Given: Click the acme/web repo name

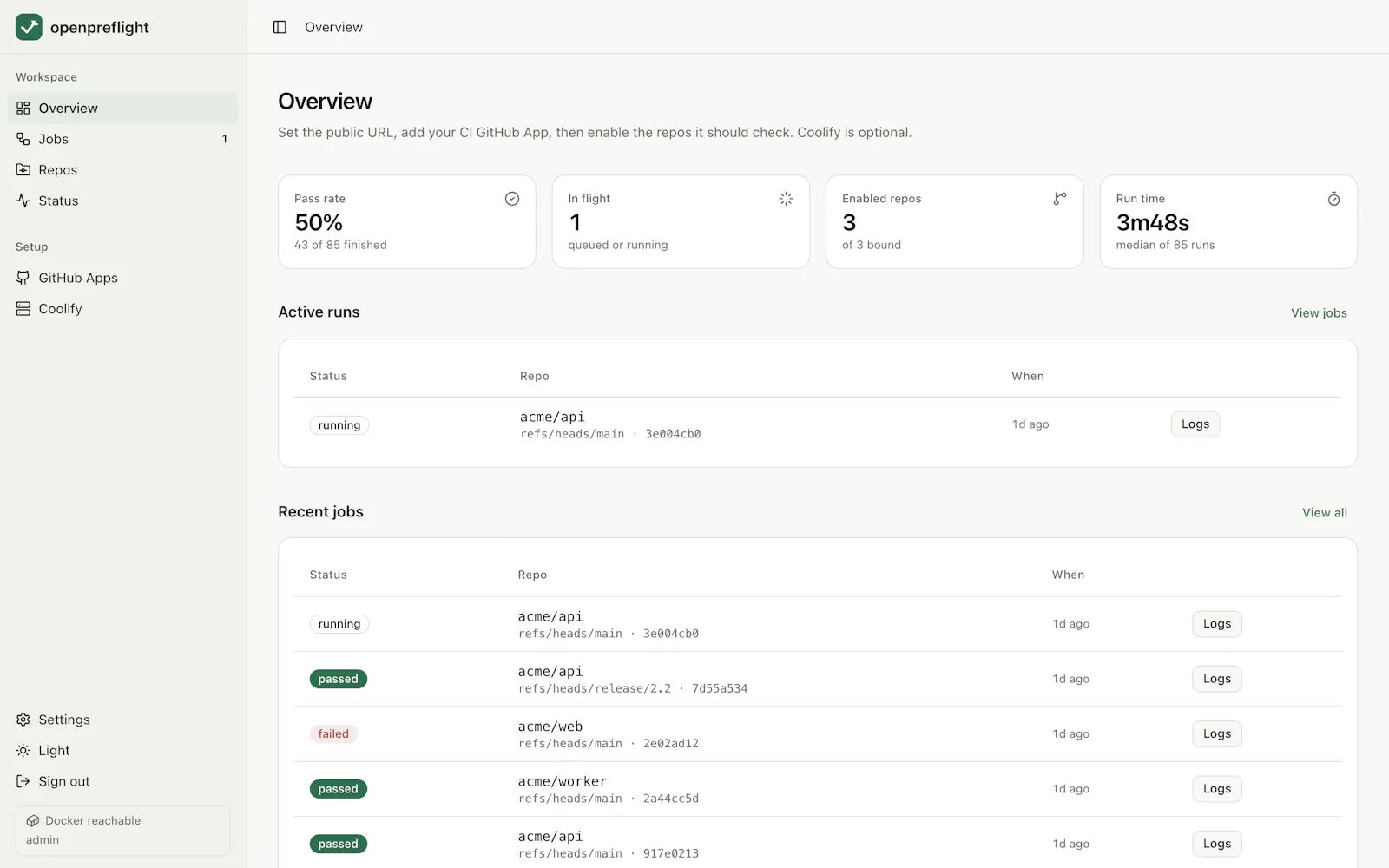Looking at the screenshot, I should tap(550, 727).
